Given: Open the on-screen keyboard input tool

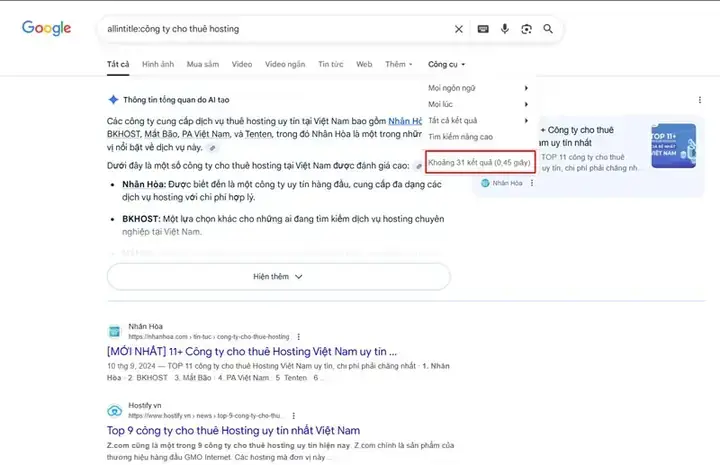Looking at the screenshot, I should click(483, 29).
